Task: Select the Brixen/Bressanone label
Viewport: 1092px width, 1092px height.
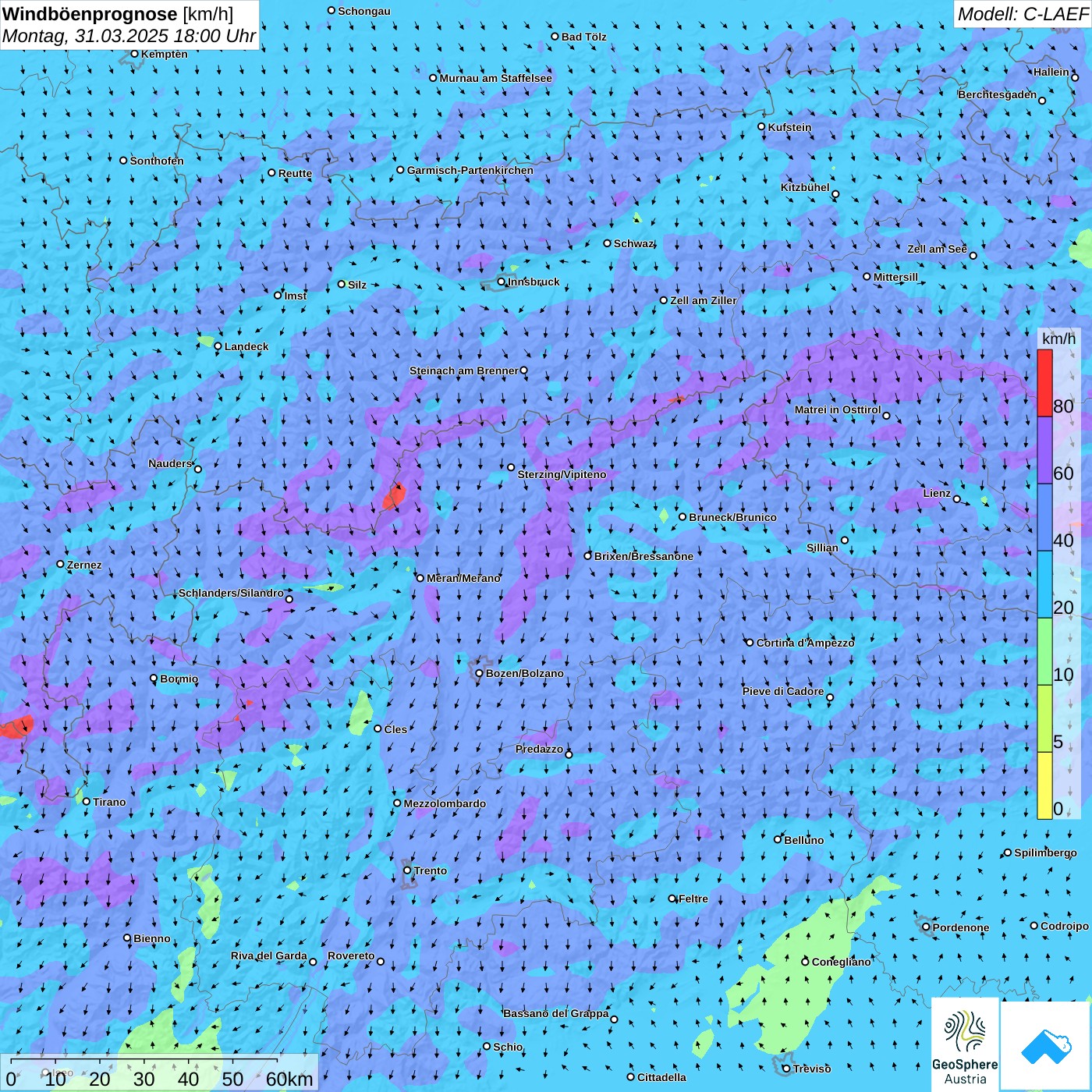Action: click(643, 556)
